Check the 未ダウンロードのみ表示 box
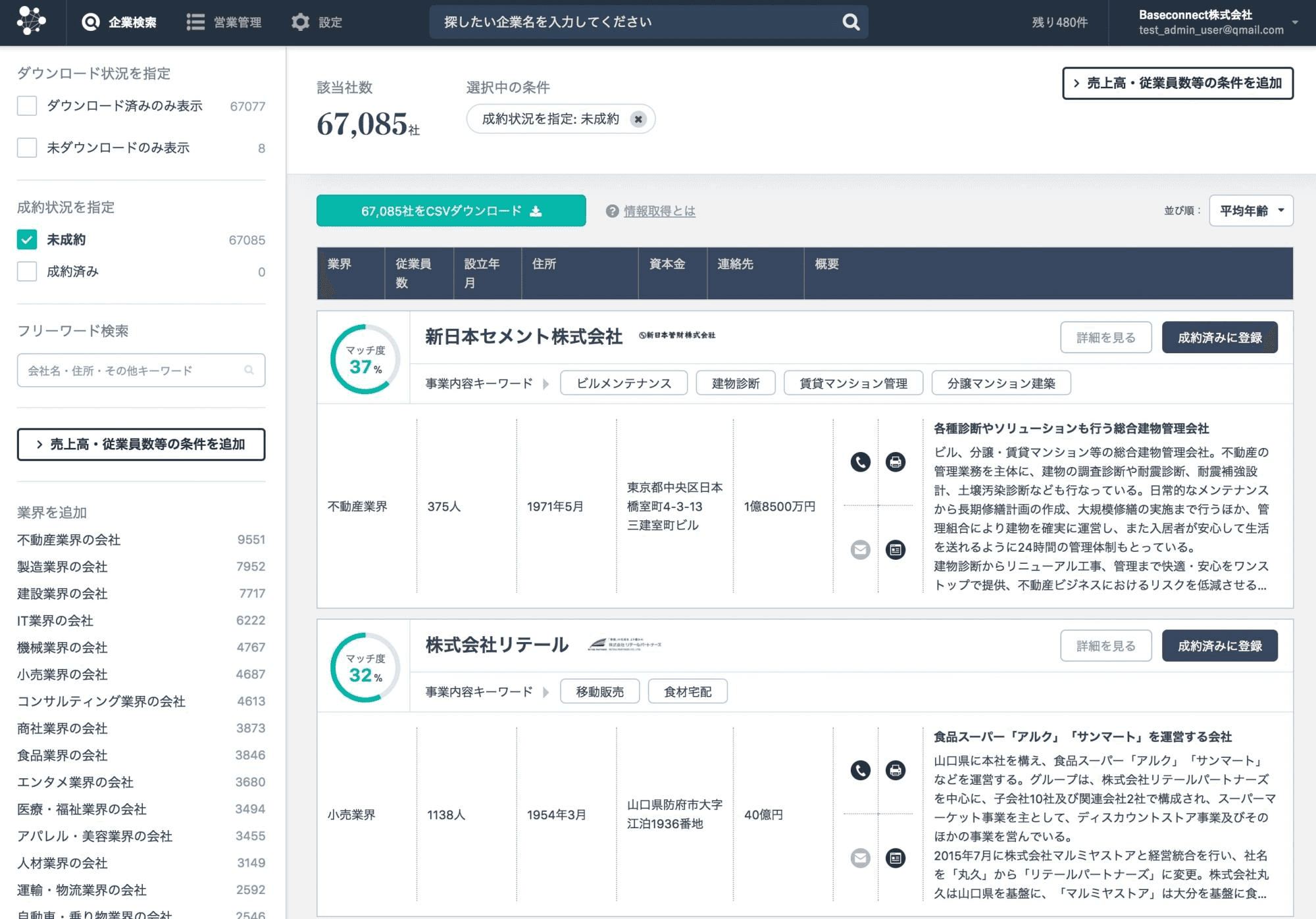This screenshot has height=919, width=1316. (27, 147)
